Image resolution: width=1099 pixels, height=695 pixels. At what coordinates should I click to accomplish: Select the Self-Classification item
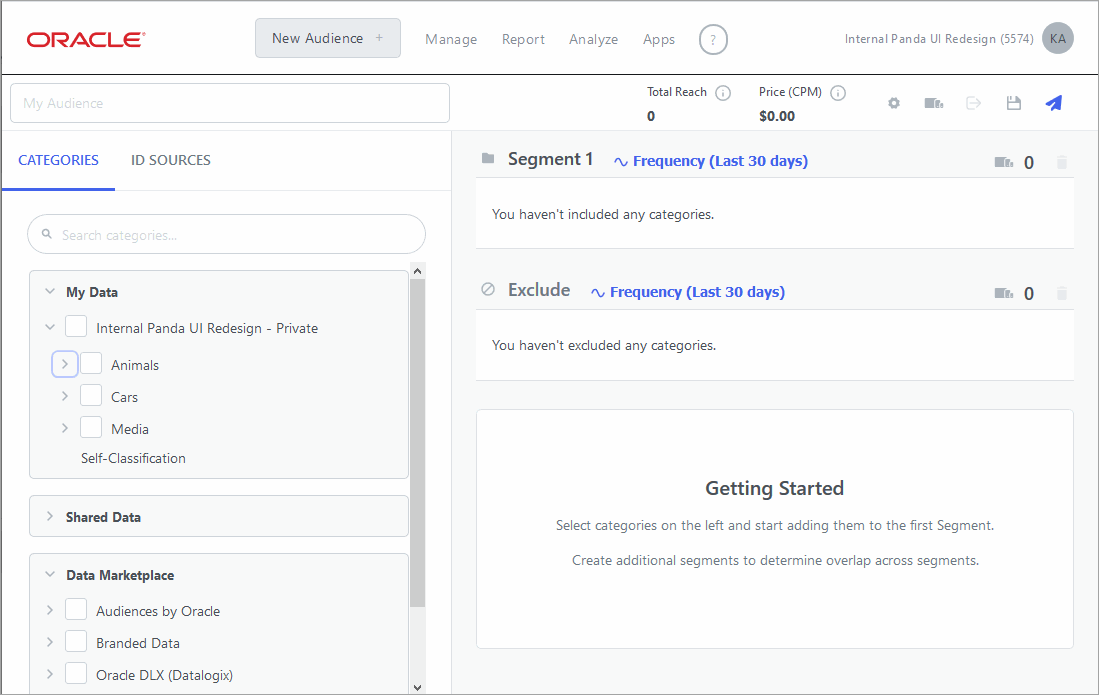pyautogui.click(x=133, y=458)
